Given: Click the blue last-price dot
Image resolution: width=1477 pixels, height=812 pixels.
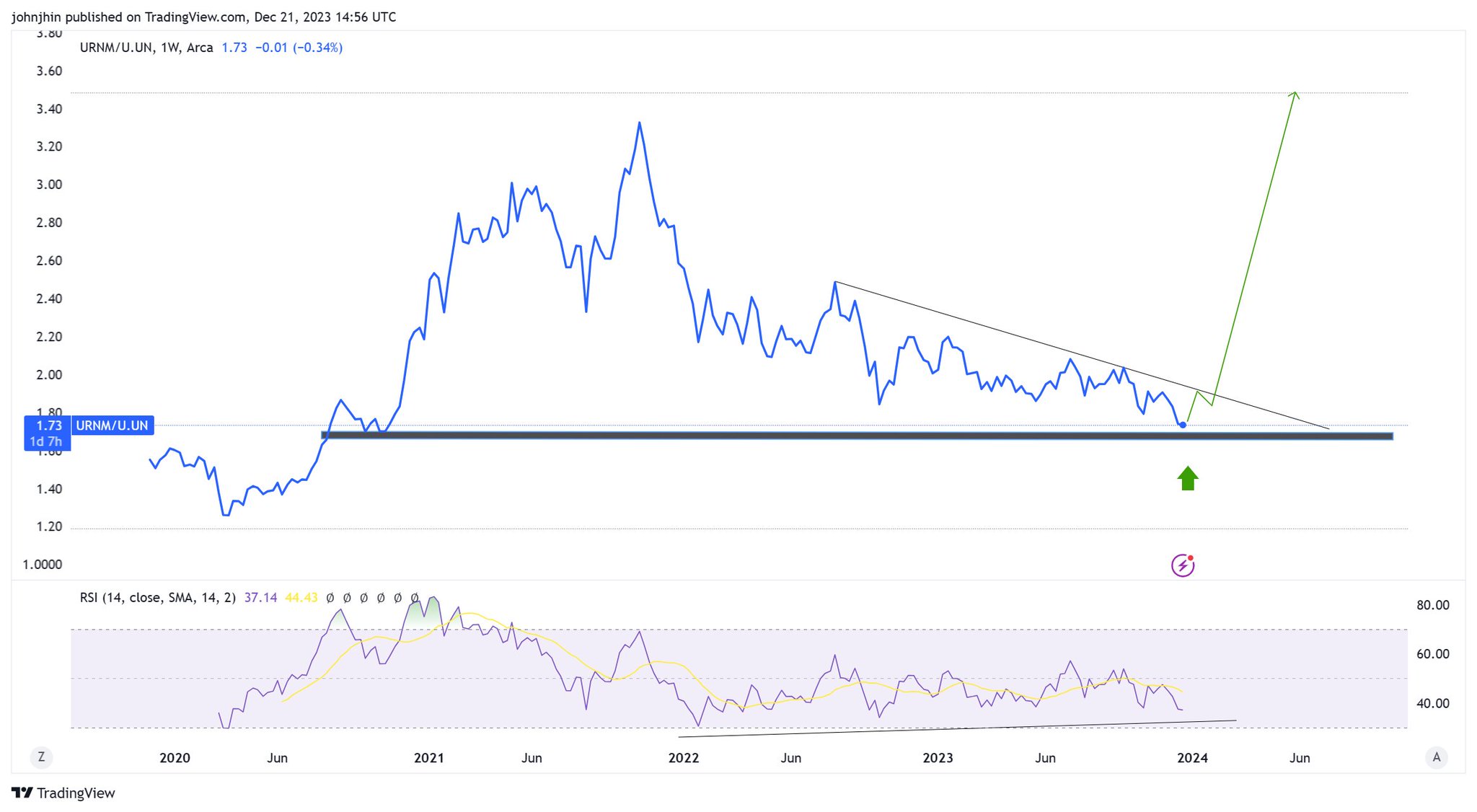Looking at the screenshot, I should [1183, 425].
